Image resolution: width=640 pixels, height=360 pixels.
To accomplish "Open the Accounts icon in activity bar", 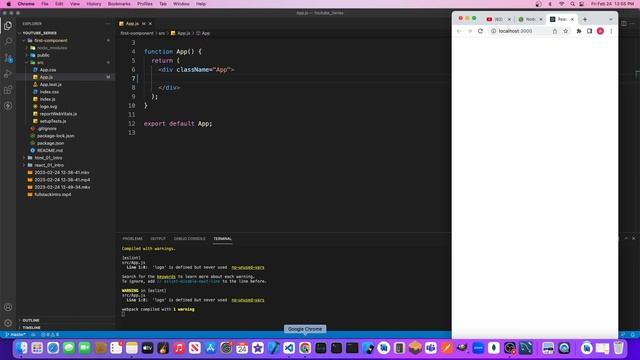I will point(8,307).
